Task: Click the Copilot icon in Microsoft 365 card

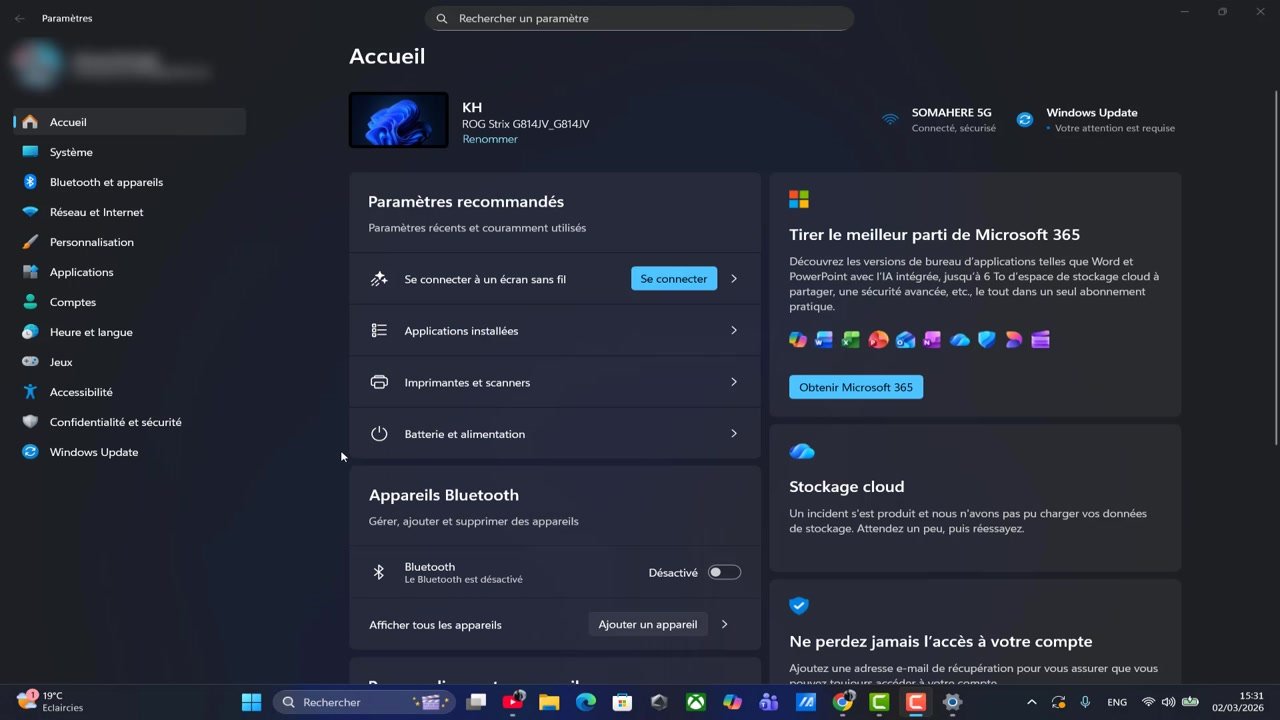Action: pyautogui.click(x=798, y=340)
